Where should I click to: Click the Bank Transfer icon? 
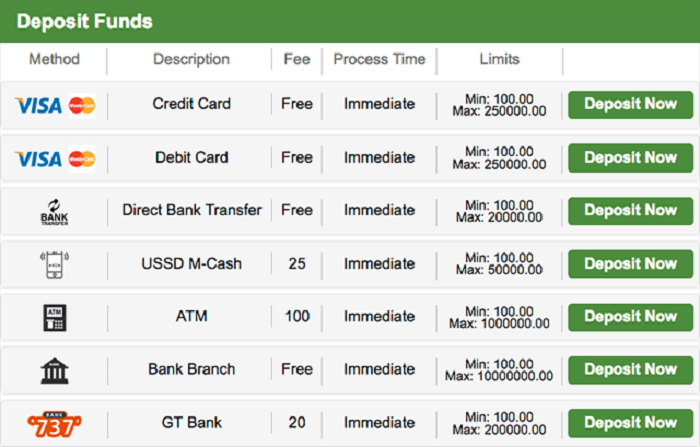[x=54, y=211]
